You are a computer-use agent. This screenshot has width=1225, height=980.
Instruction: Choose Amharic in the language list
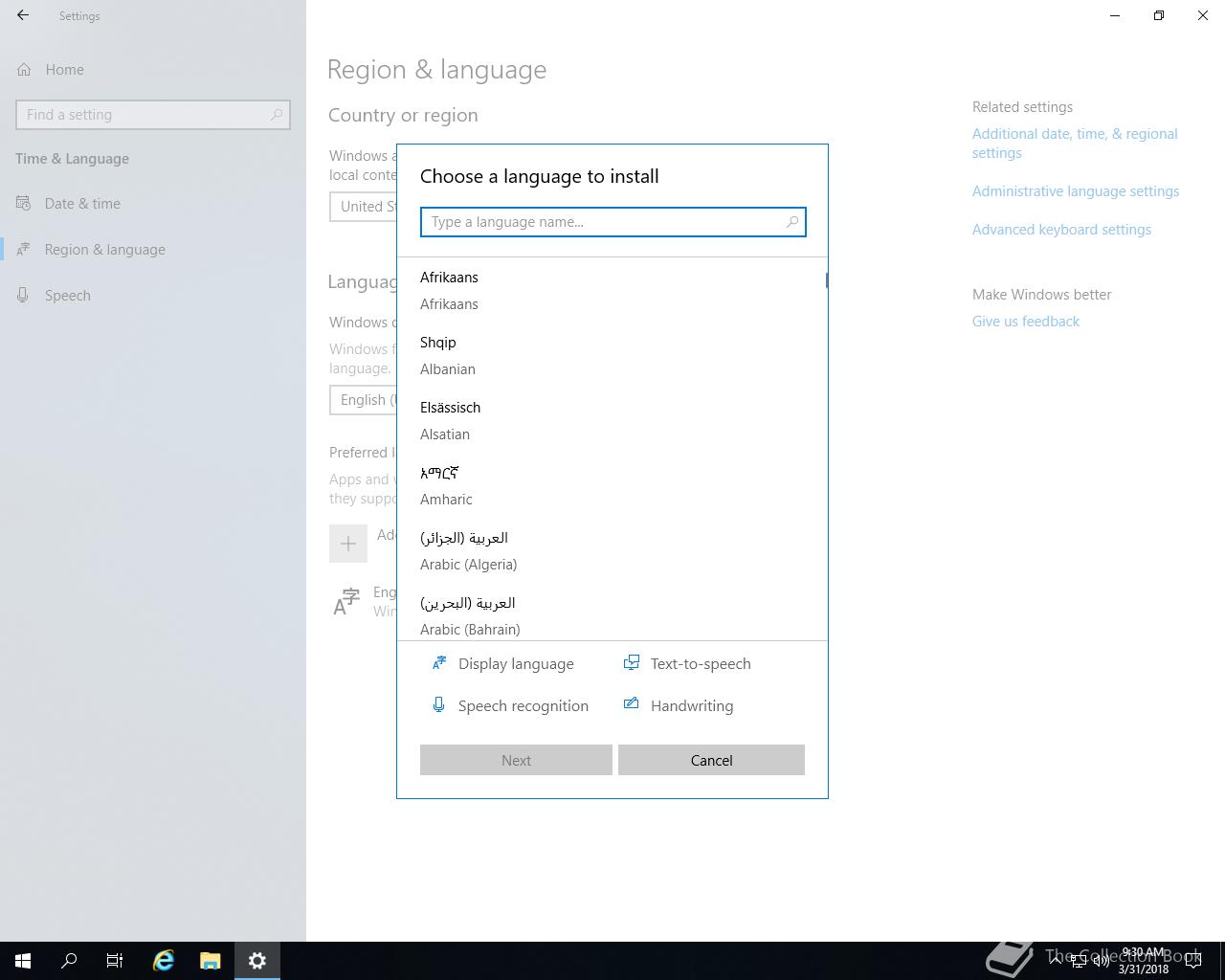pyautogui.click(x=446, y=485)
